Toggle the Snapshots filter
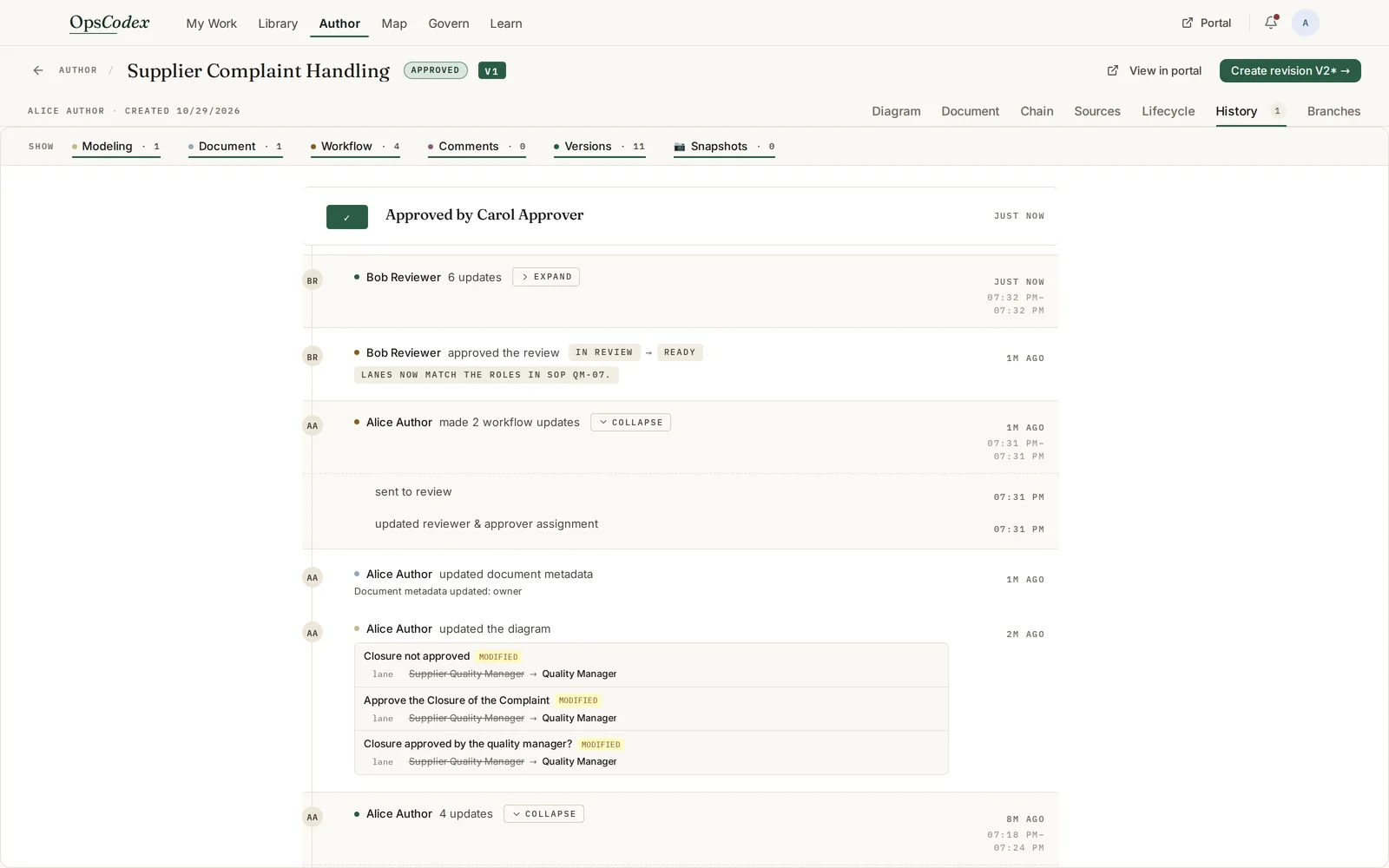This screenshot has width=1389, height=868. point(724,147)
